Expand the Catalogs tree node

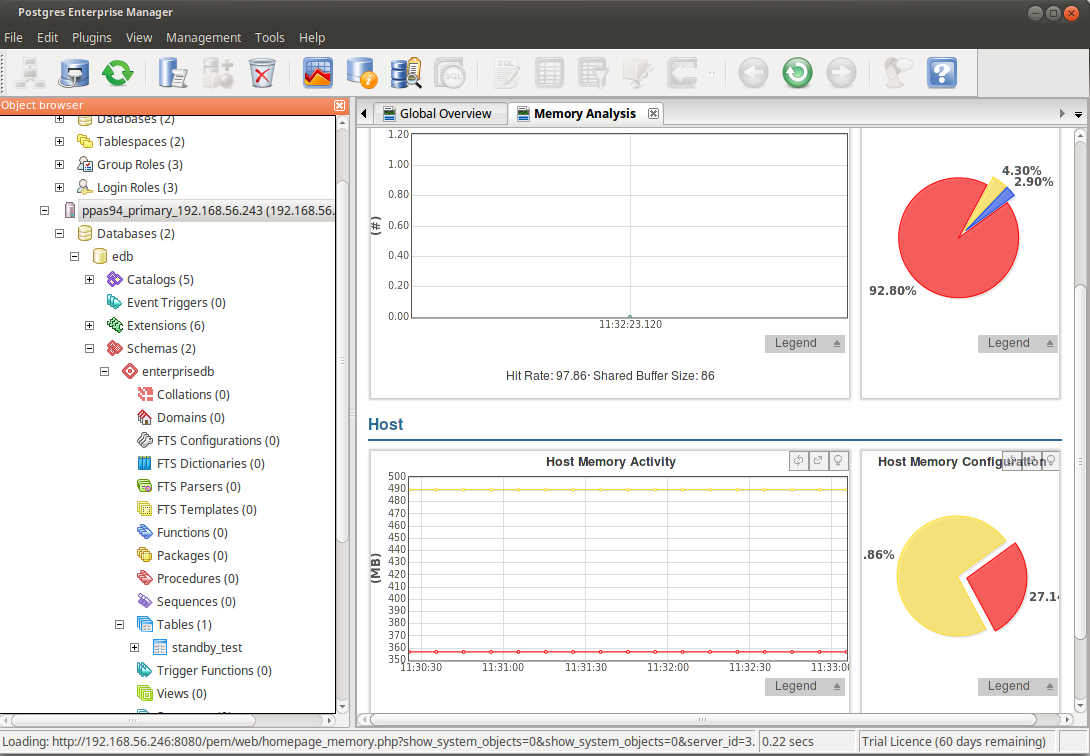(90, 279)
